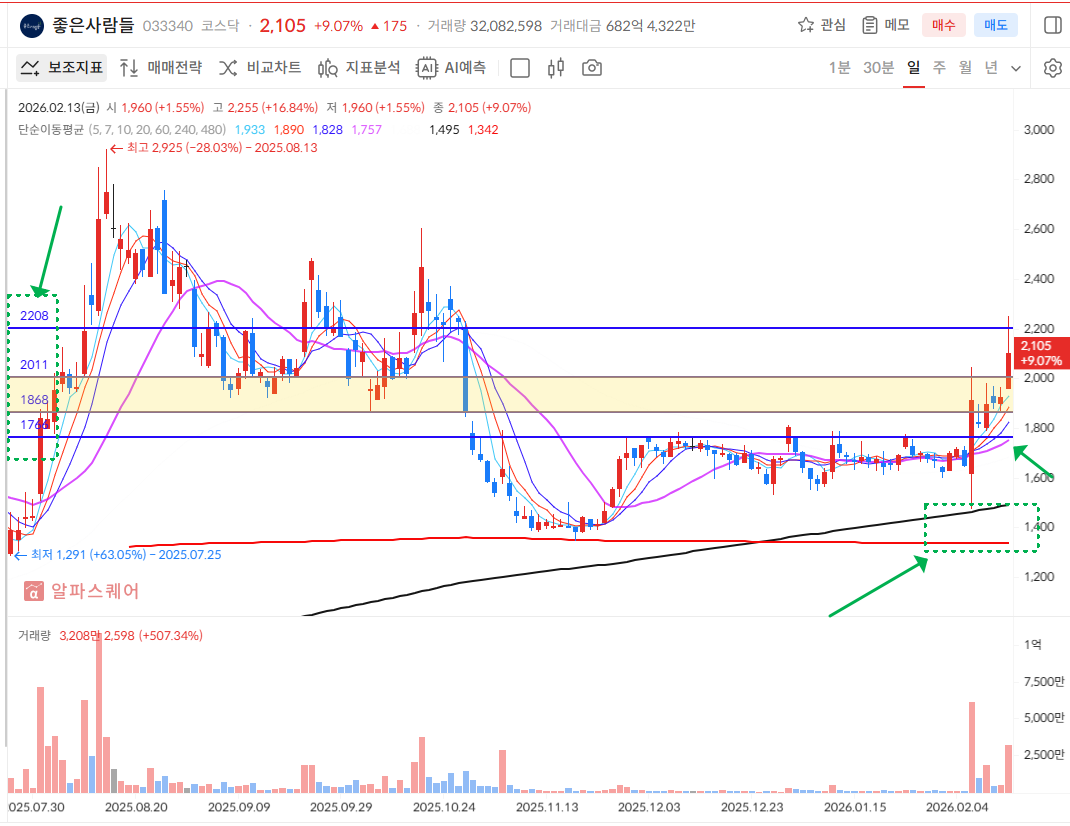Capture chart with camera icon
The image size is (1070, 826).
tap(592, 68)
